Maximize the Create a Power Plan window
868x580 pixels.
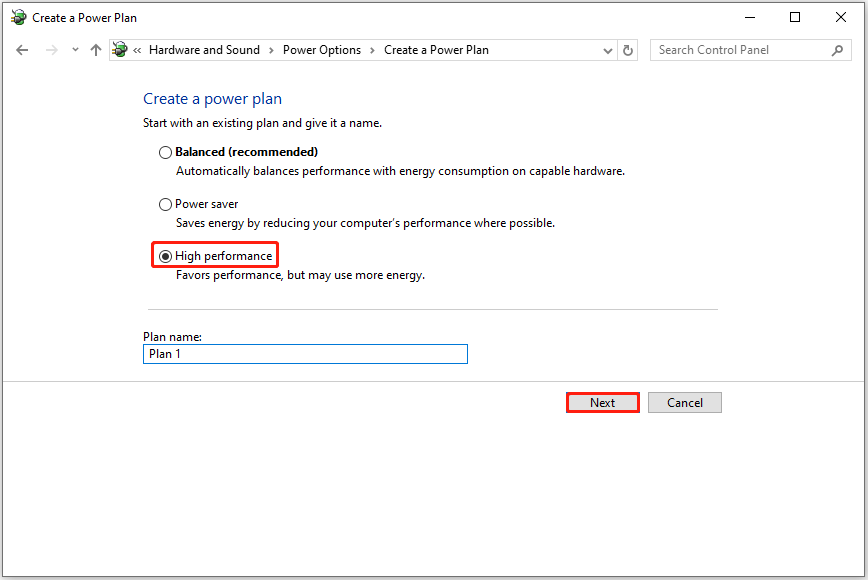coord(795,17)
